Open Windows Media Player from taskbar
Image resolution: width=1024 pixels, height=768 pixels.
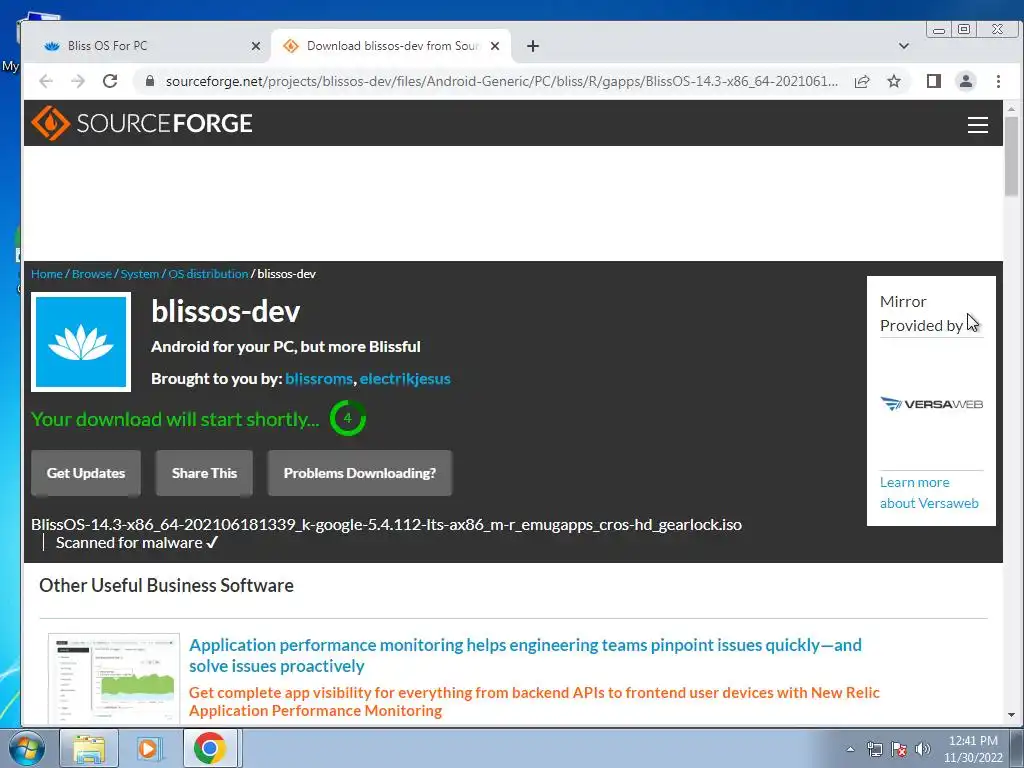(148, 748)
